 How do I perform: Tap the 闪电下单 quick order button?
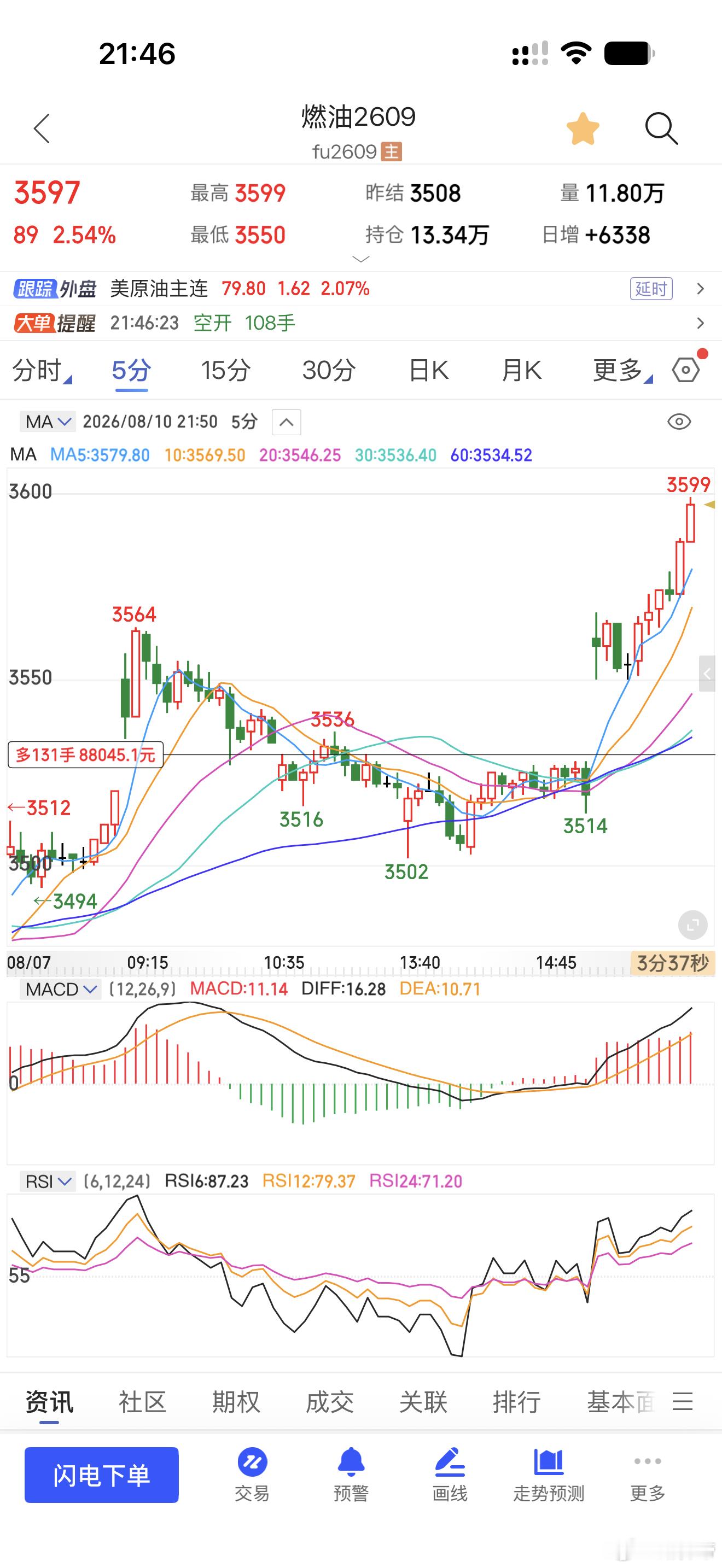(x=102, y=1475)
